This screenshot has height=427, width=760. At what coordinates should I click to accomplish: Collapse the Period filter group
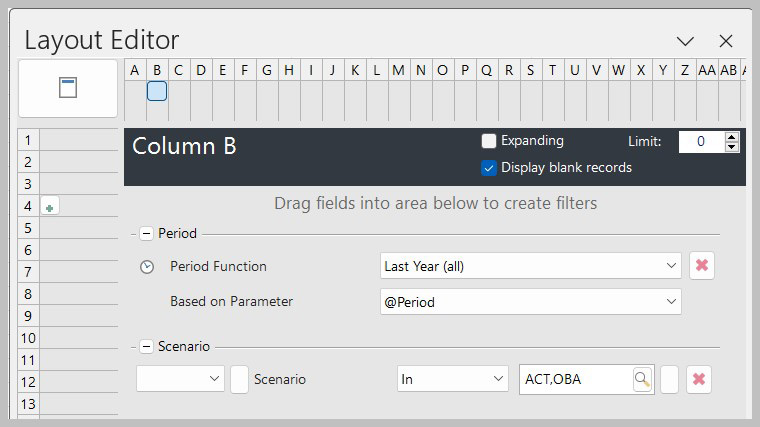[146, 233]
